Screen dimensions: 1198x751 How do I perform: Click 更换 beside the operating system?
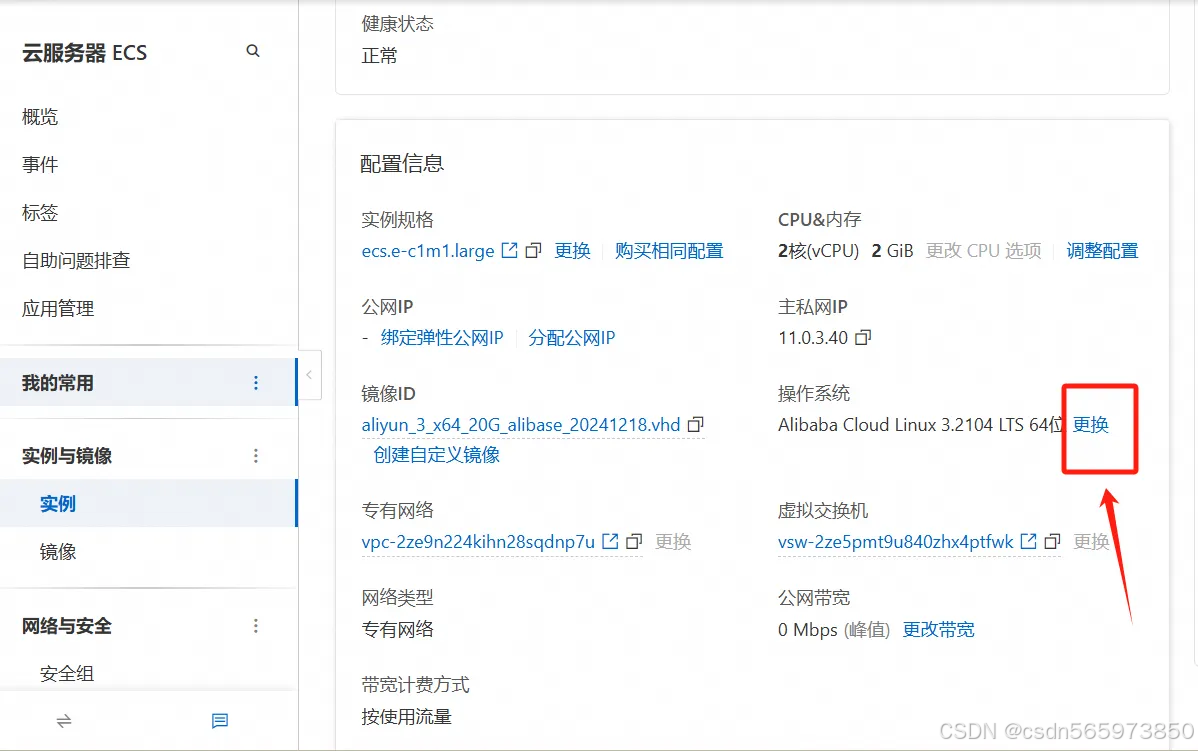point(1091,425)
